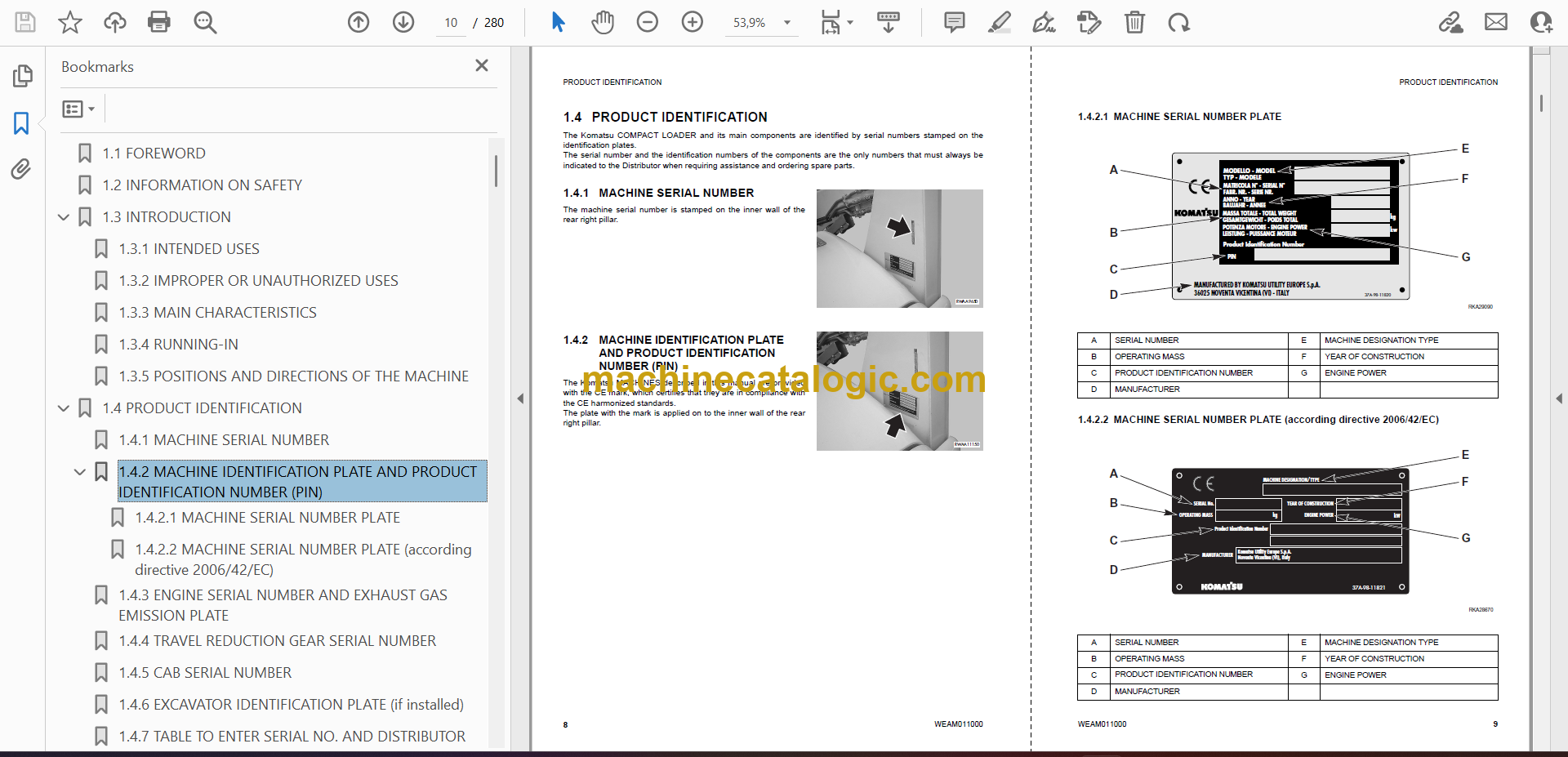The image size is (1568, 757).
Task: Go to previous page arrow
Action: [359, 22]
